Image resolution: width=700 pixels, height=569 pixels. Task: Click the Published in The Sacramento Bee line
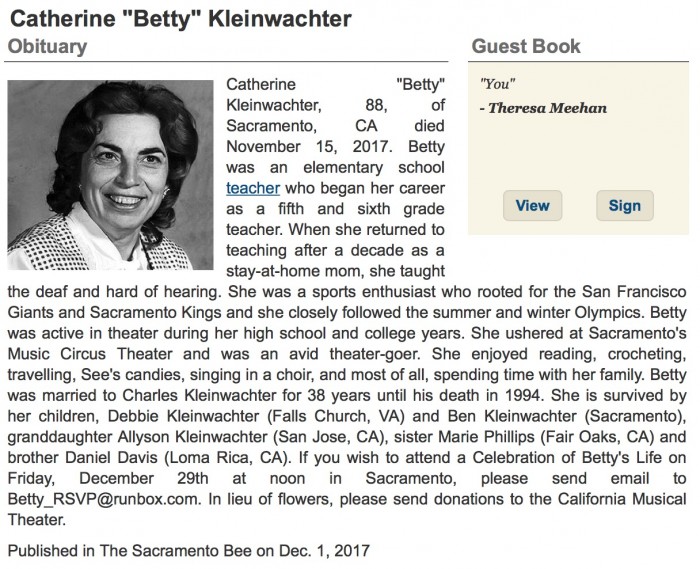point(189,549)
